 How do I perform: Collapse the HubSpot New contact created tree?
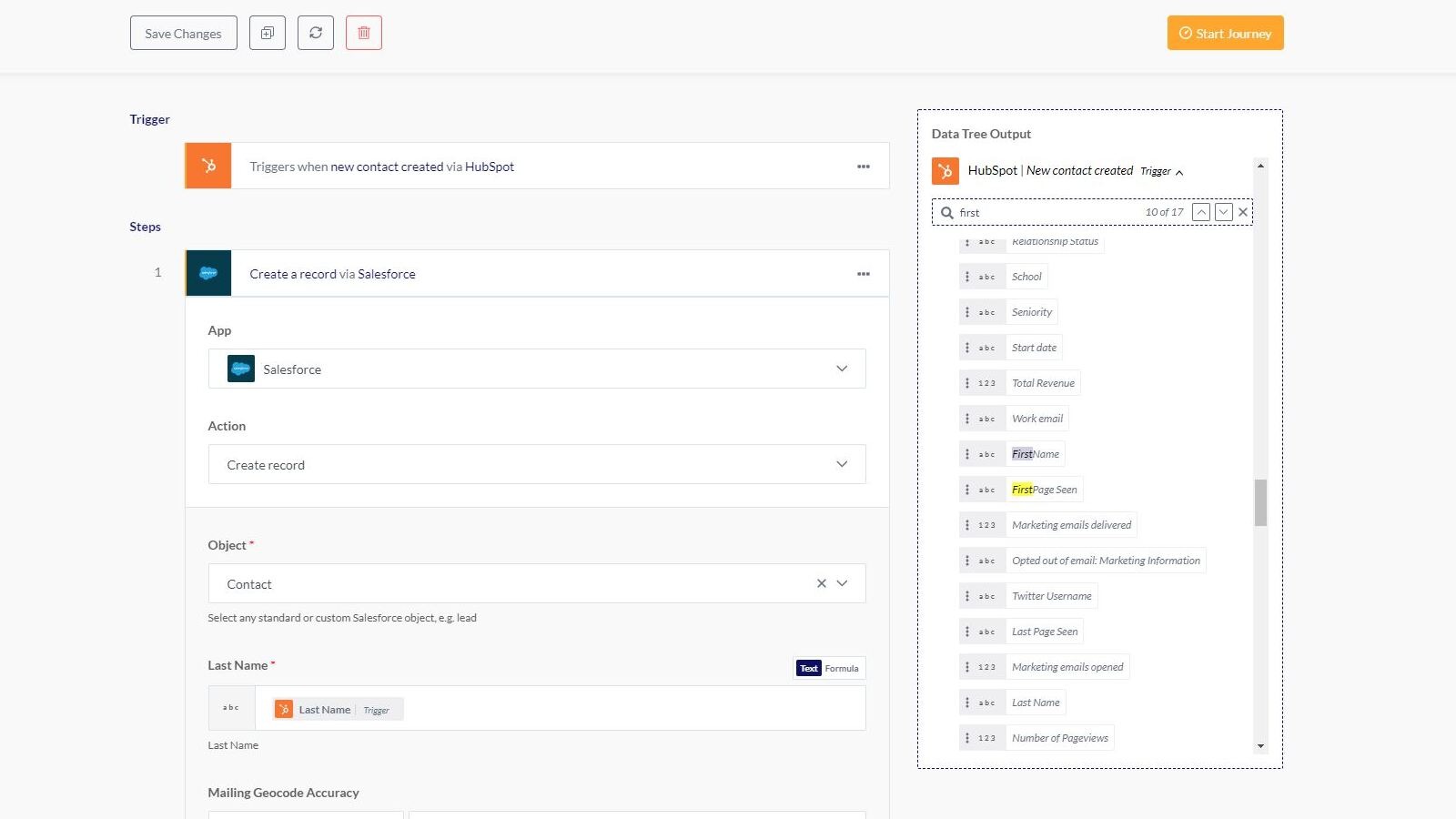point(1179,171)
